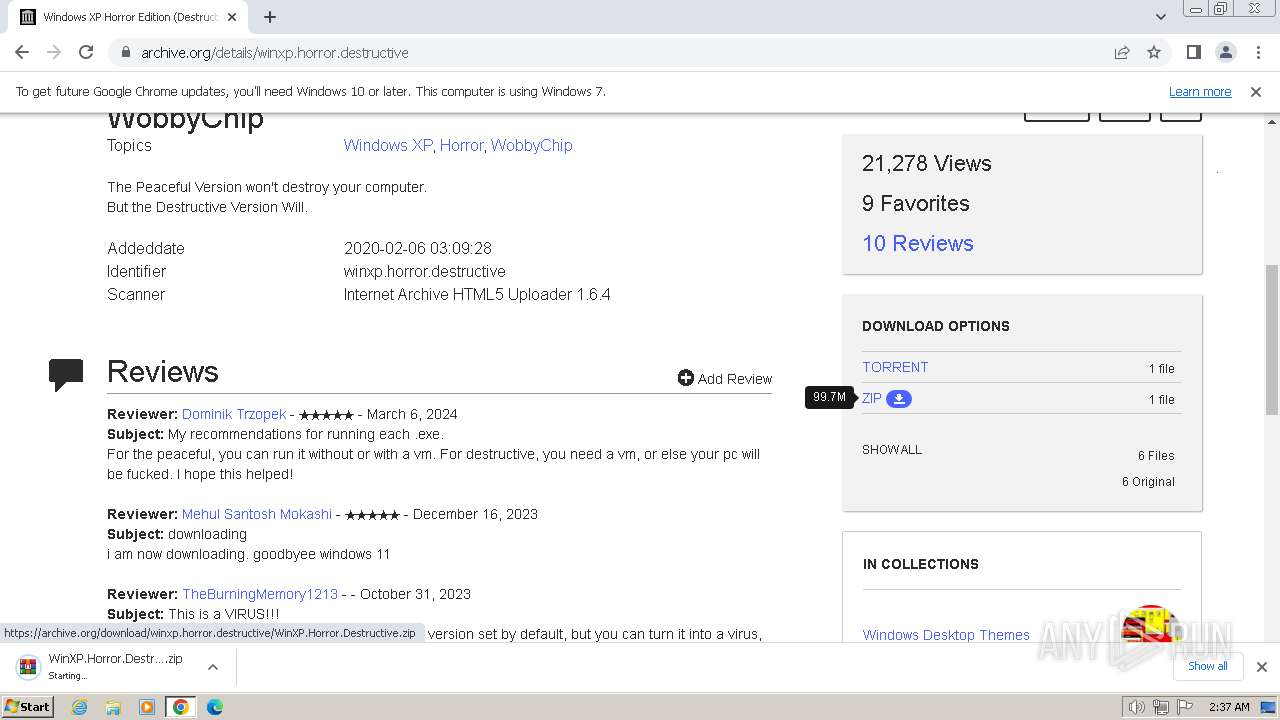The height and width of the screenshot is (720, 1280).
Task: Open reviewer Mehul Santosh Mokashi's profile
Action: 257,514
